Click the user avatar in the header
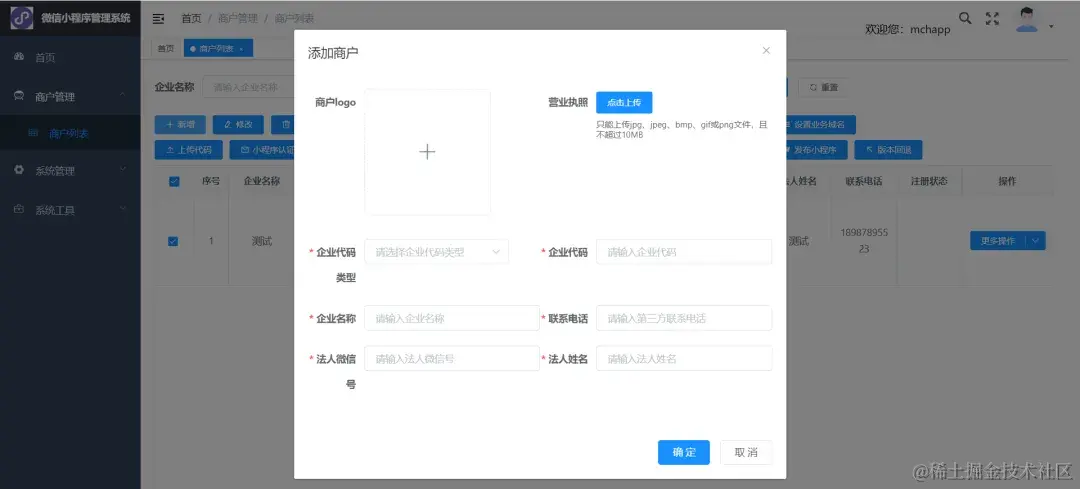 (x=1027, y=19)
